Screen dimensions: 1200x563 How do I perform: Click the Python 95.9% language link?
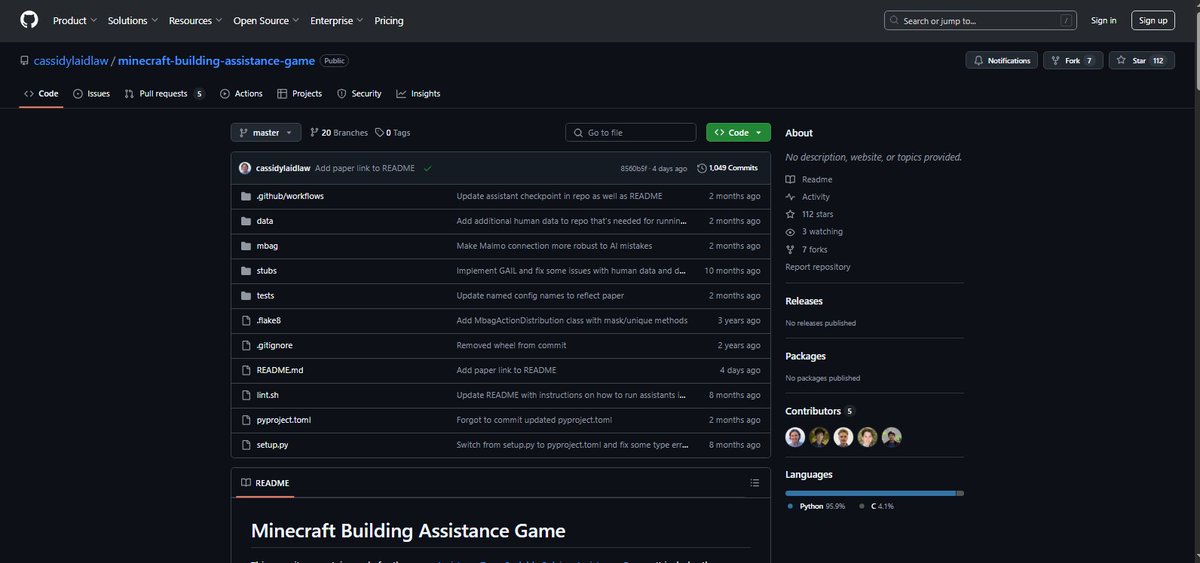[816, 506]
